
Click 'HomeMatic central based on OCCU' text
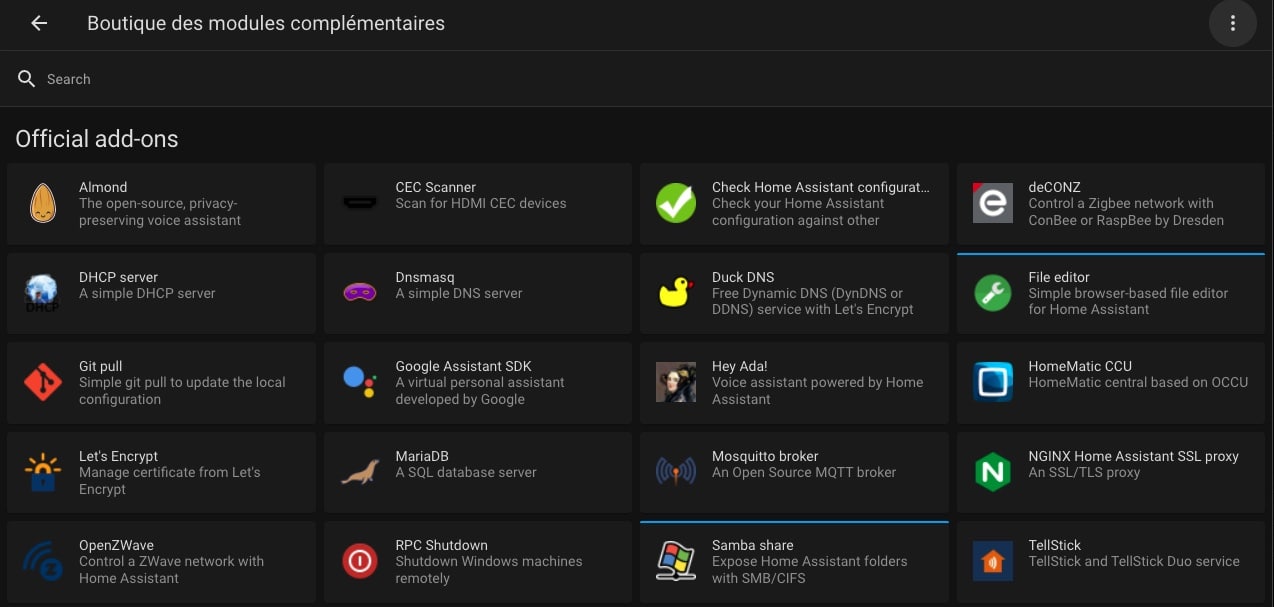[x=1138, y=382]
